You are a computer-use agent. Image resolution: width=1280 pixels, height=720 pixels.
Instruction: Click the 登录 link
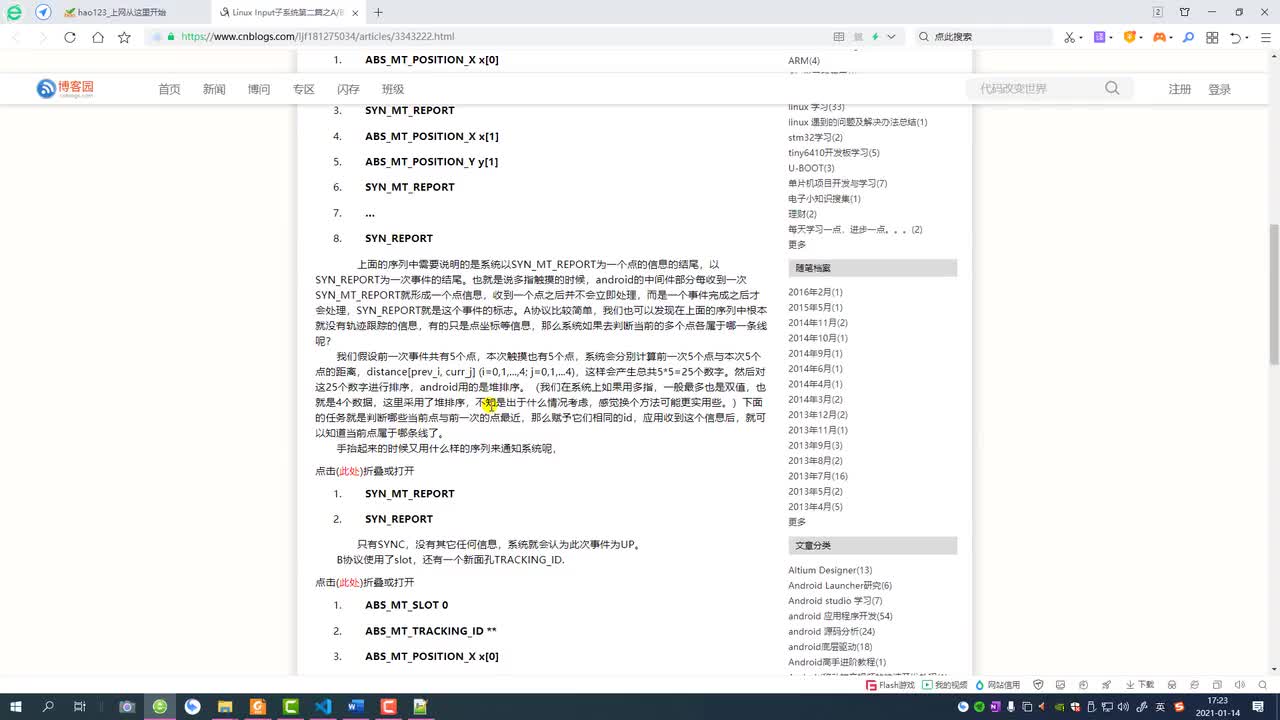(x=1219, y=89)
